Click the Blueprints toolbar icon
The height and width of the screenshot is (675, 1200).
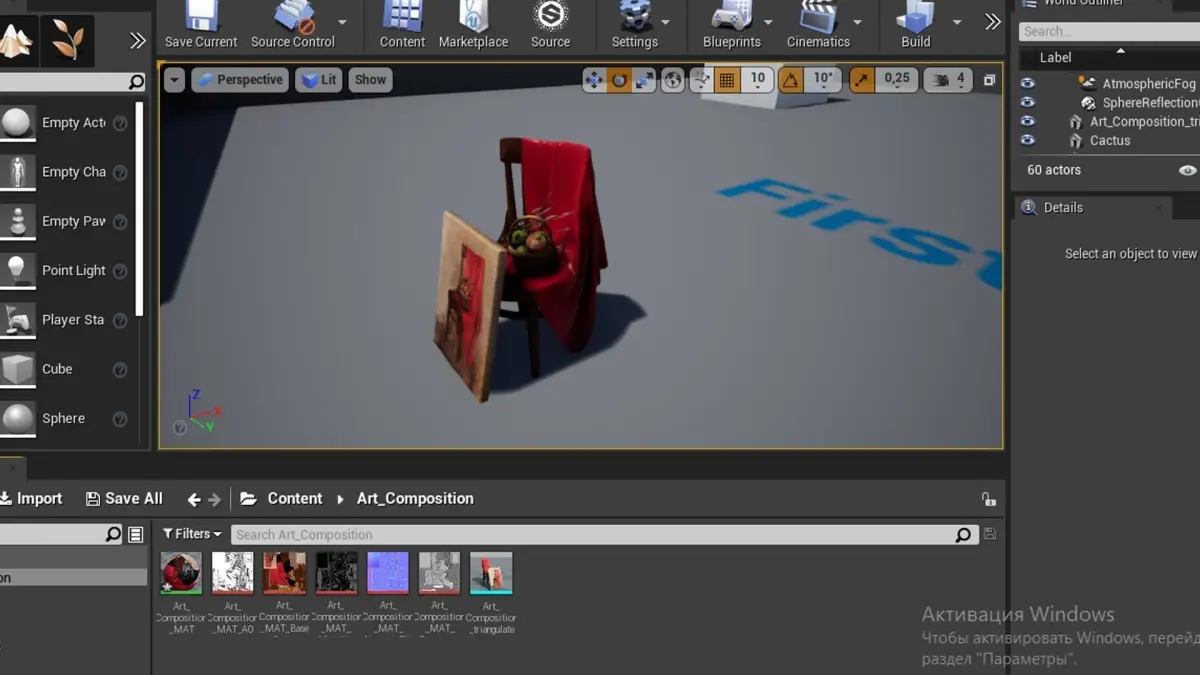[x=731, y=16]
